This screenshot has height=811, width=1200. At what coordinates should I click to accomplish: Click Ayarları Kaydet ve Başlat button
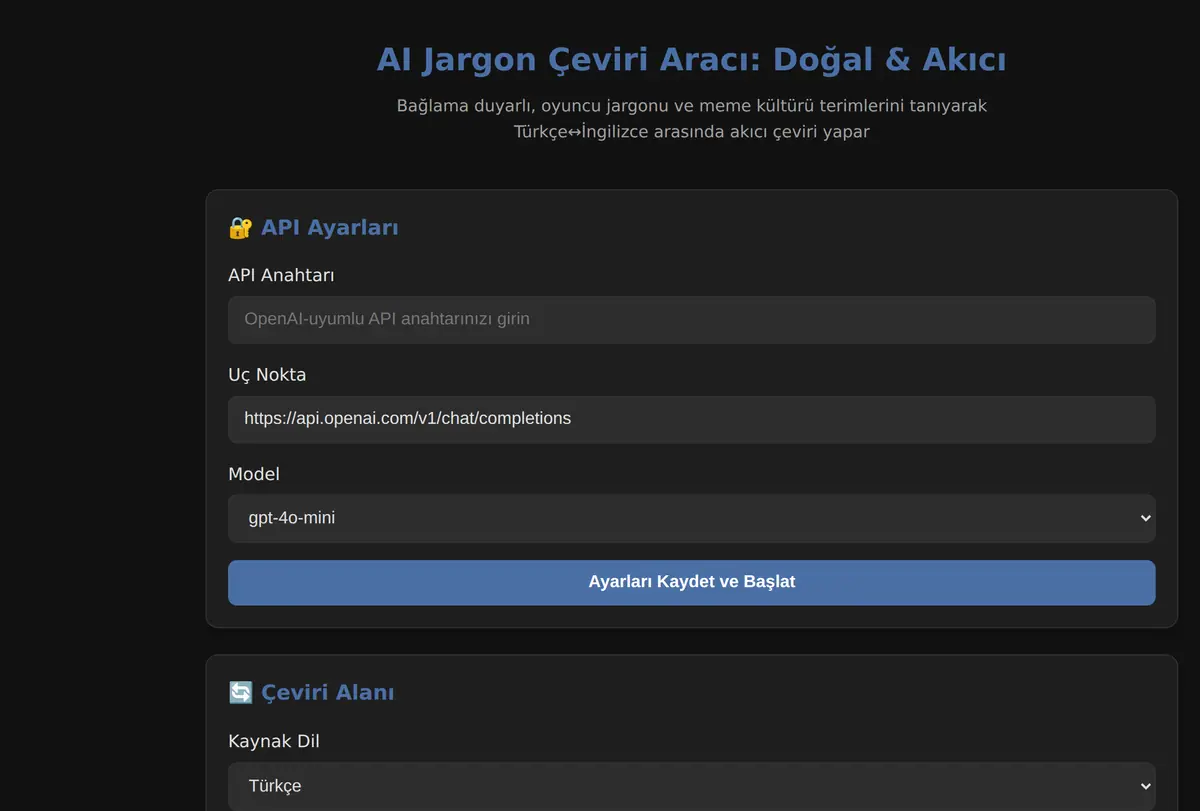coord(691,582)
